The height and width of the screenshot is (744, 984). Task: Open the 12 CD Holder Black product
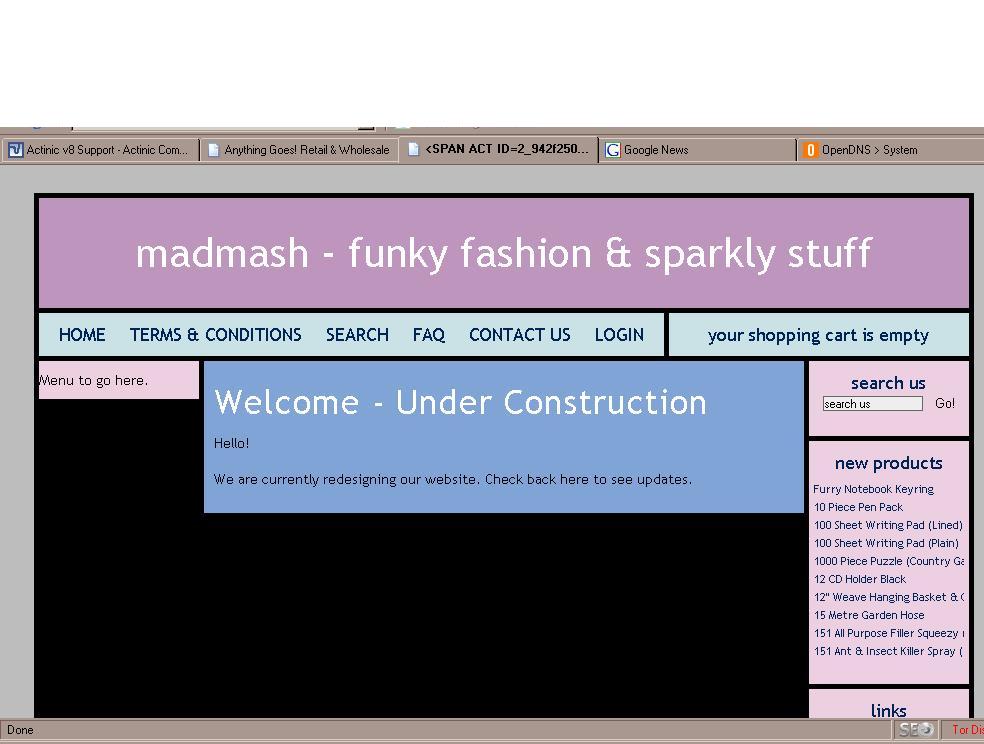pyautogui.click(x=859, y=579)
